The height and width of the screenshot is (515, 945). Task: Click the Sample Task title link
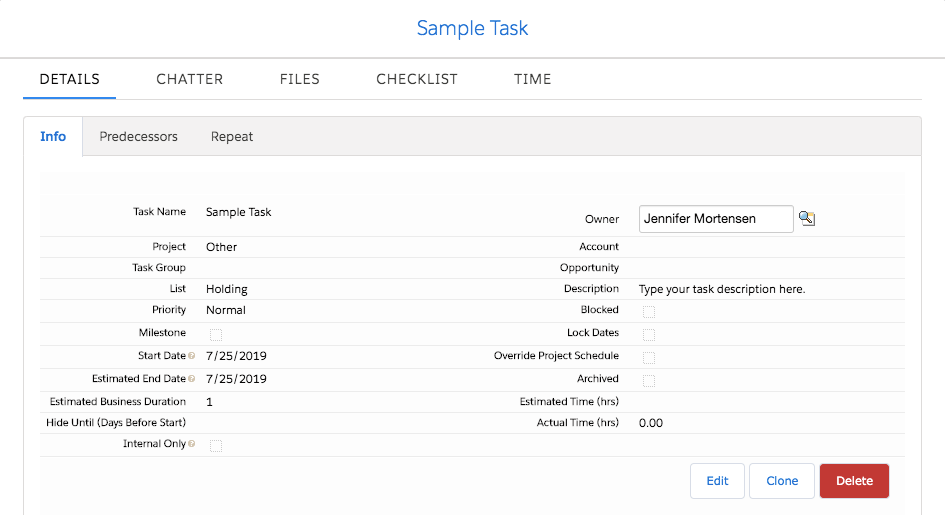[472, 28]
